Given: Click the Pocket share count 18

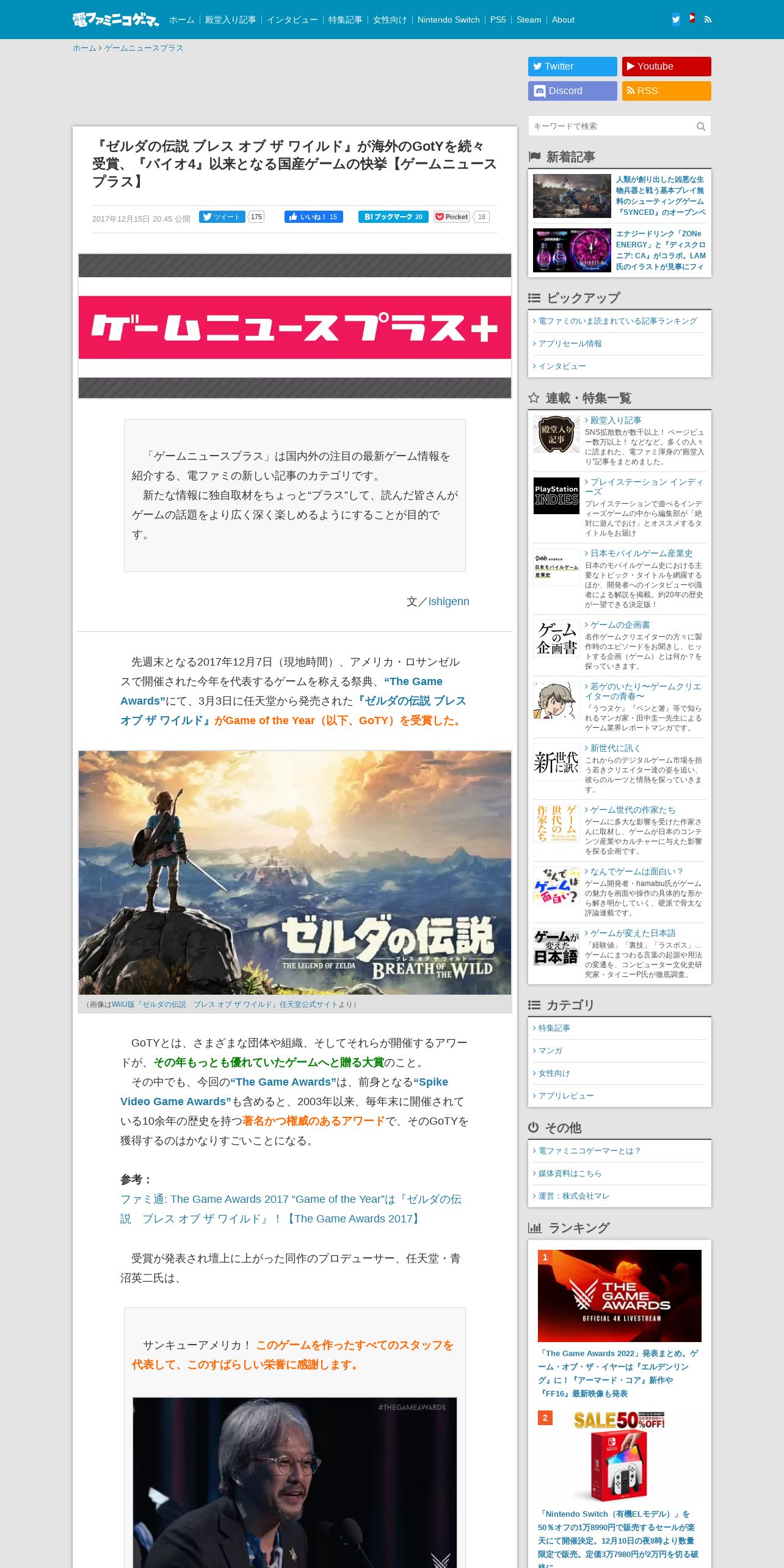Looking at the screenshot, I should pyautogui.click(x=482, y=217).
